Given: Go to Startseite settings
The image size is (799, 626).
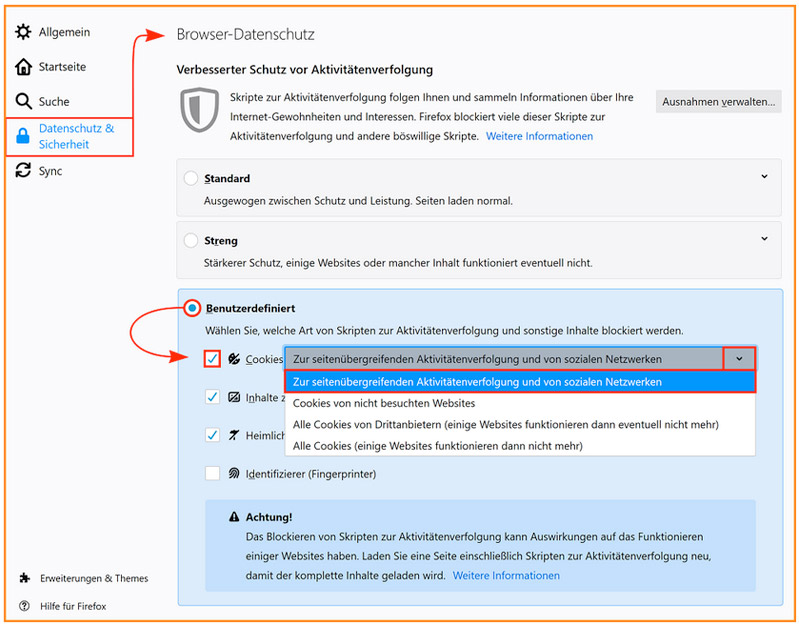Looking at the screenshot, I should tap(50, 66).
